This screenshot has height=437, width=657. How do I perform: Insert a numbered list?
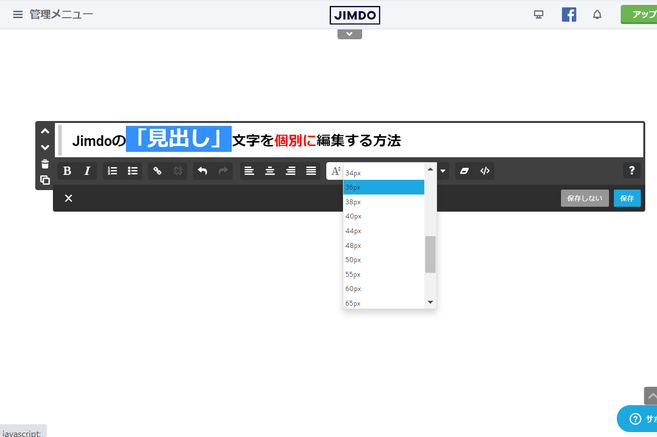(112, 171)
